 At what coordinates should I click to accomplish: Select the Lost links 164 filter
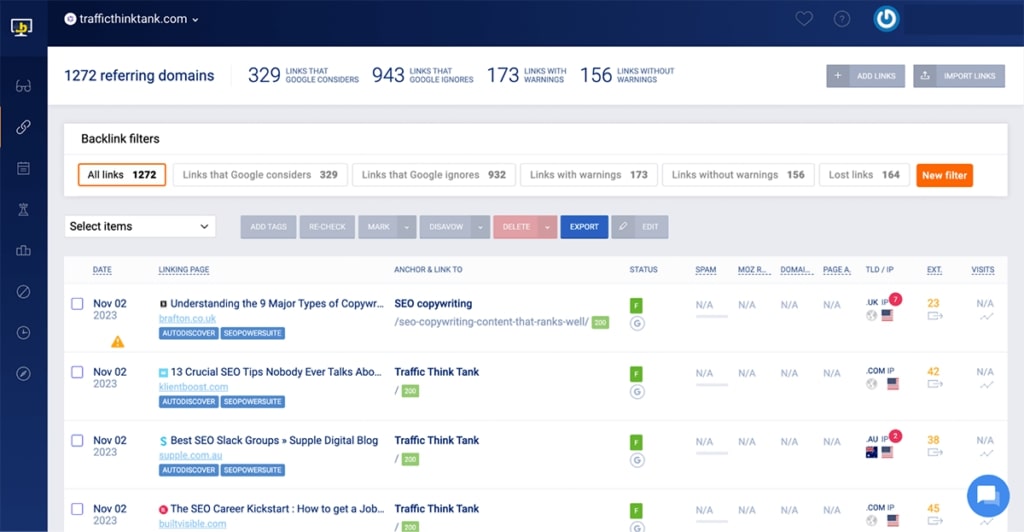[x=864, y=175]
